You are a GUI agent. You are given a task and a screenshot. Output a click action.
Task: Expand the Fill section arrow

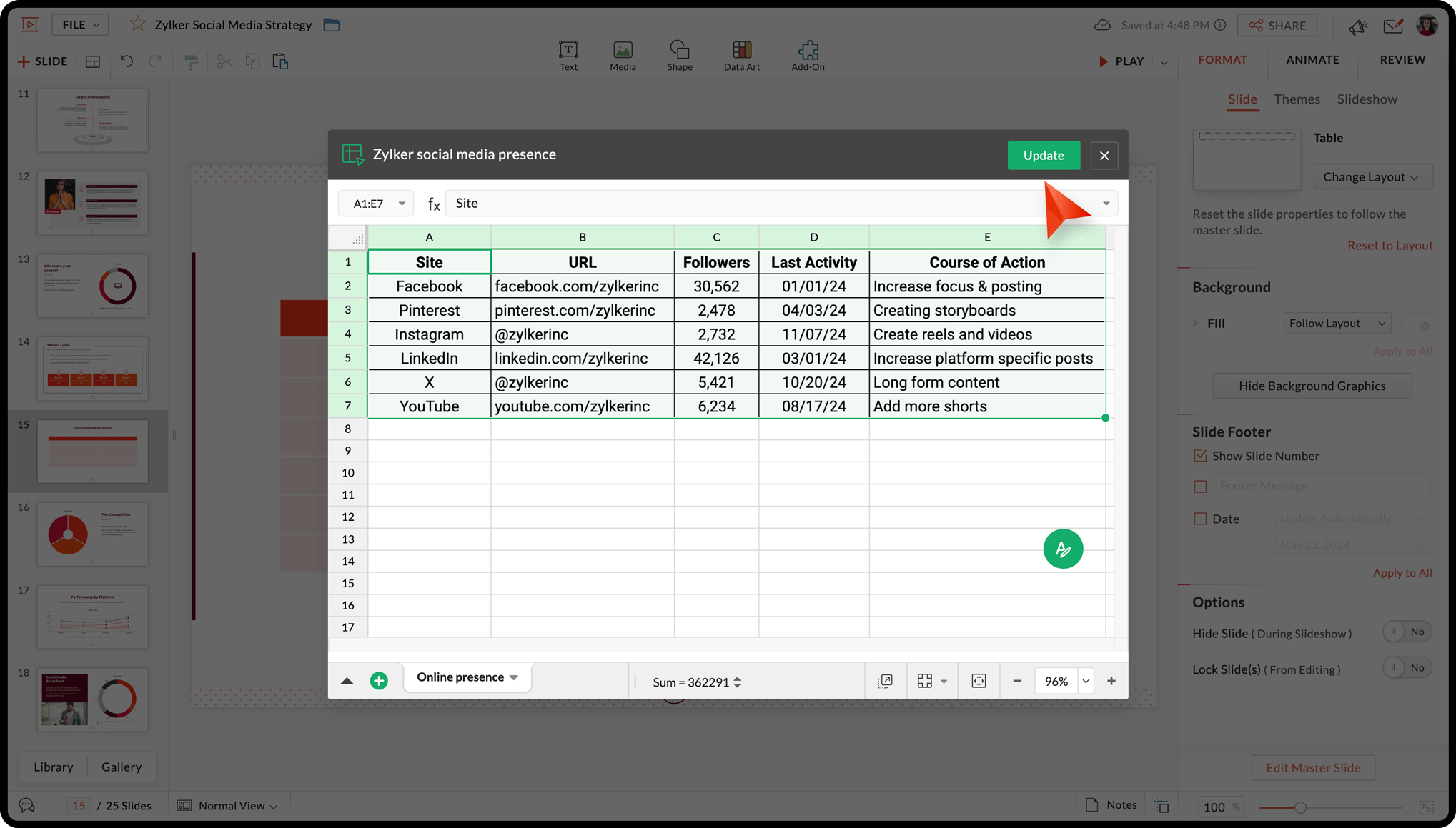[x=1196, y=323]
